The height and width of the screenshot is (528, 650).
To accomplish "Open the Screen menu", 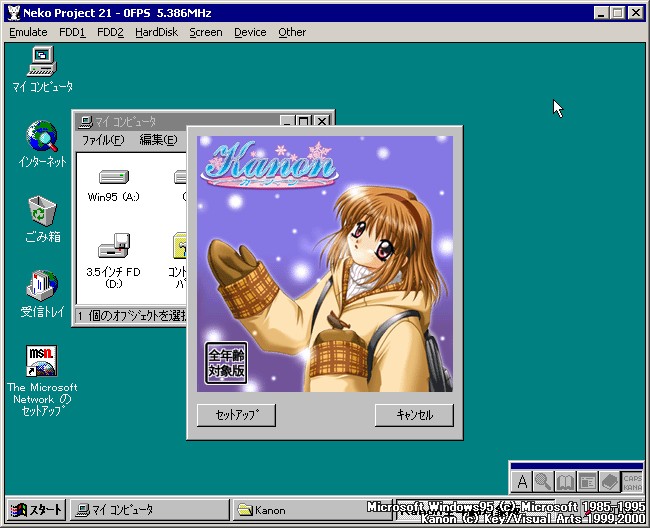I will [206, 32].
